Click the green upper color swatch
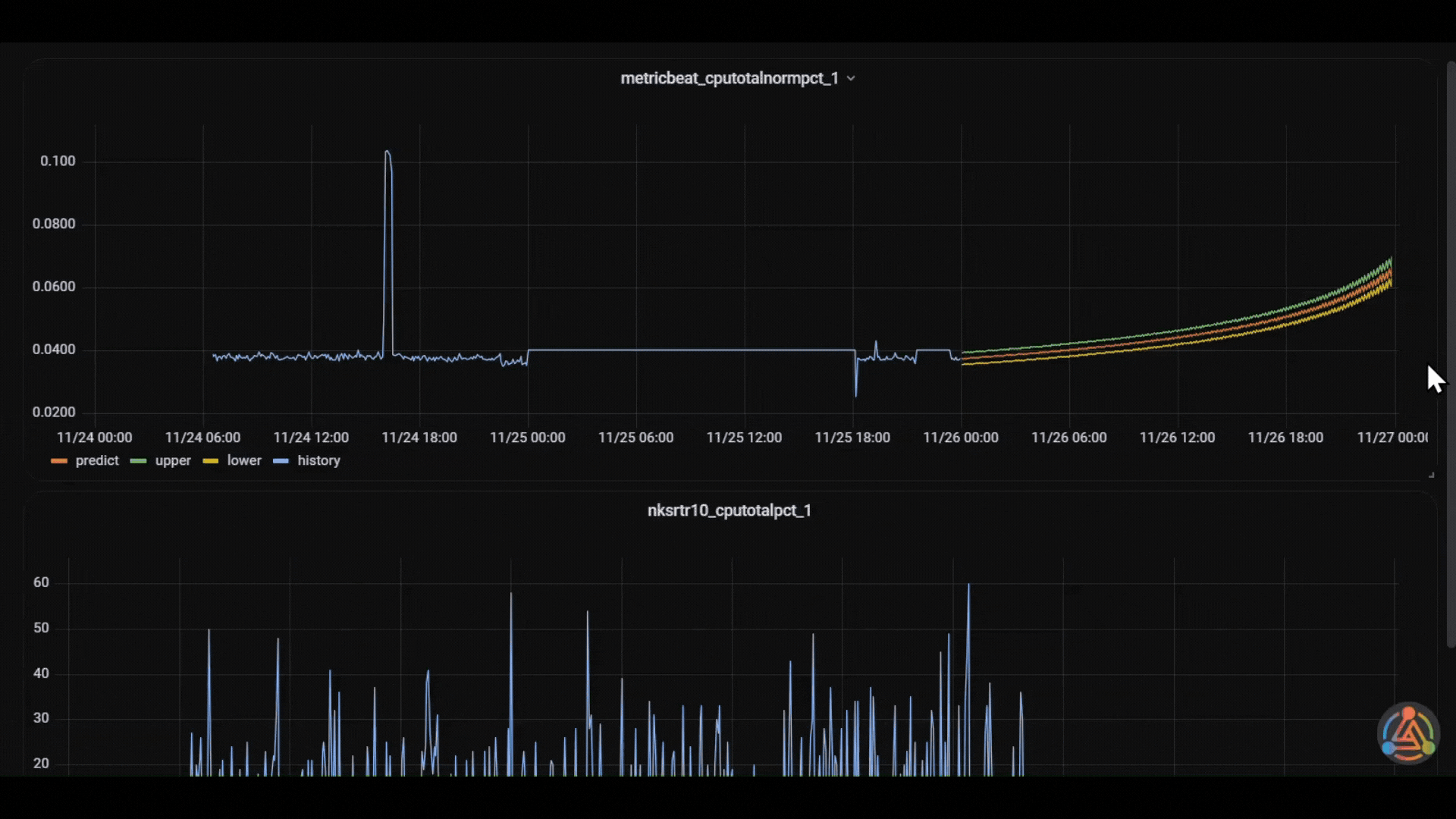 pos(138,461)
